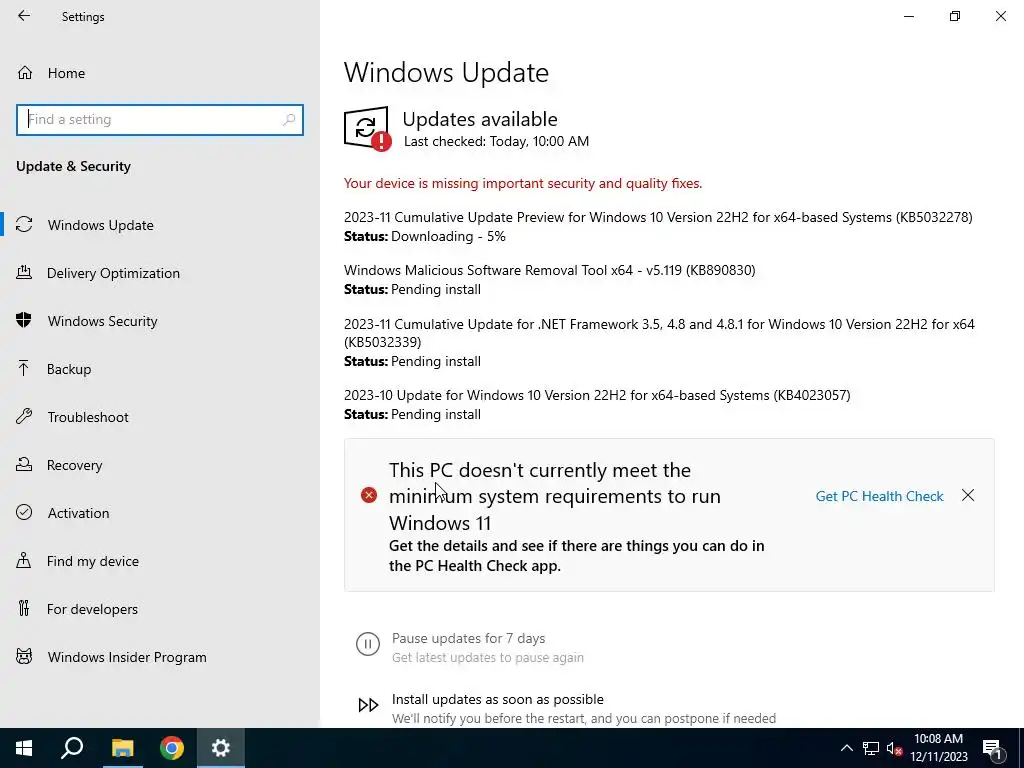Image resolution: width=1024 pixels, height=768 pixels.
Task: Click the Troubleshoot wrench icon
Action: pyautogui.click(x=24, y=417)
